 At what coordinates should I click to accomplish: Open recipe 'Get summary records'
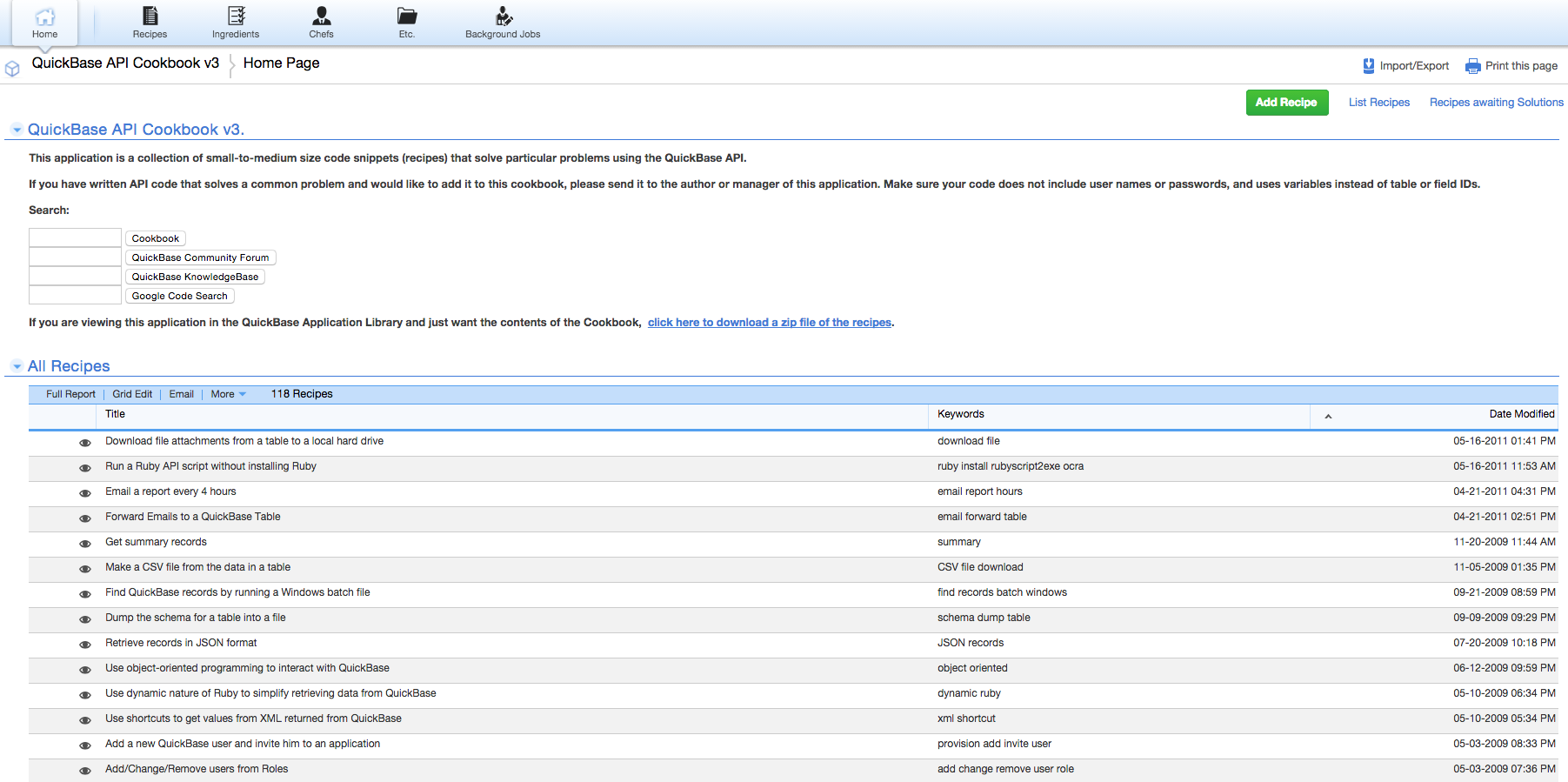point(157,542)
